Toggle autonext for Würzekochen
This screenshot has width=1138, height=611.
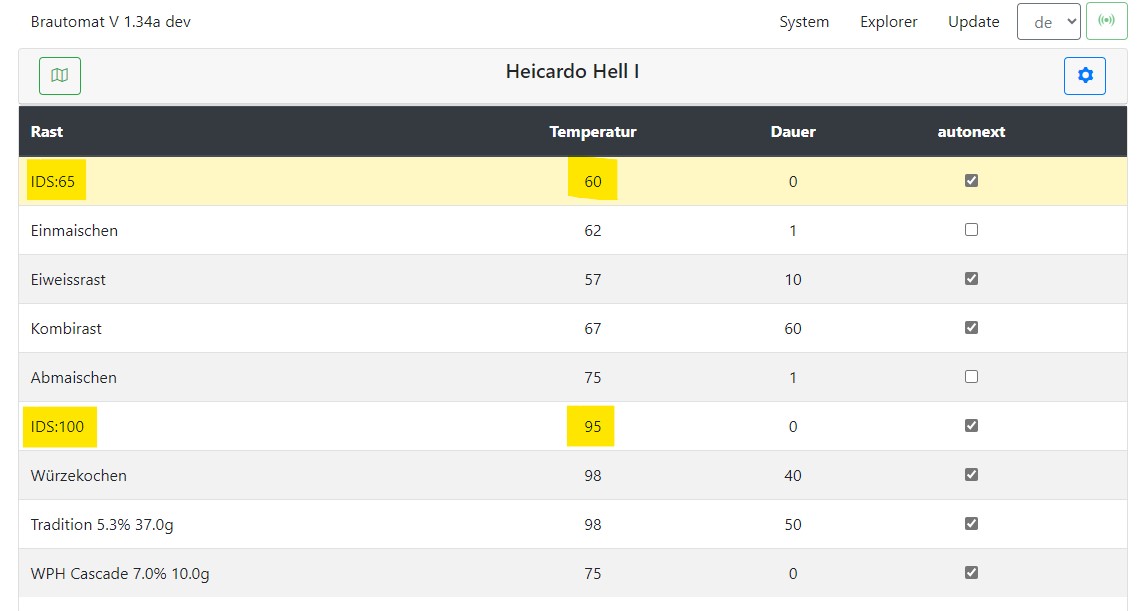(x=971, y=475)
